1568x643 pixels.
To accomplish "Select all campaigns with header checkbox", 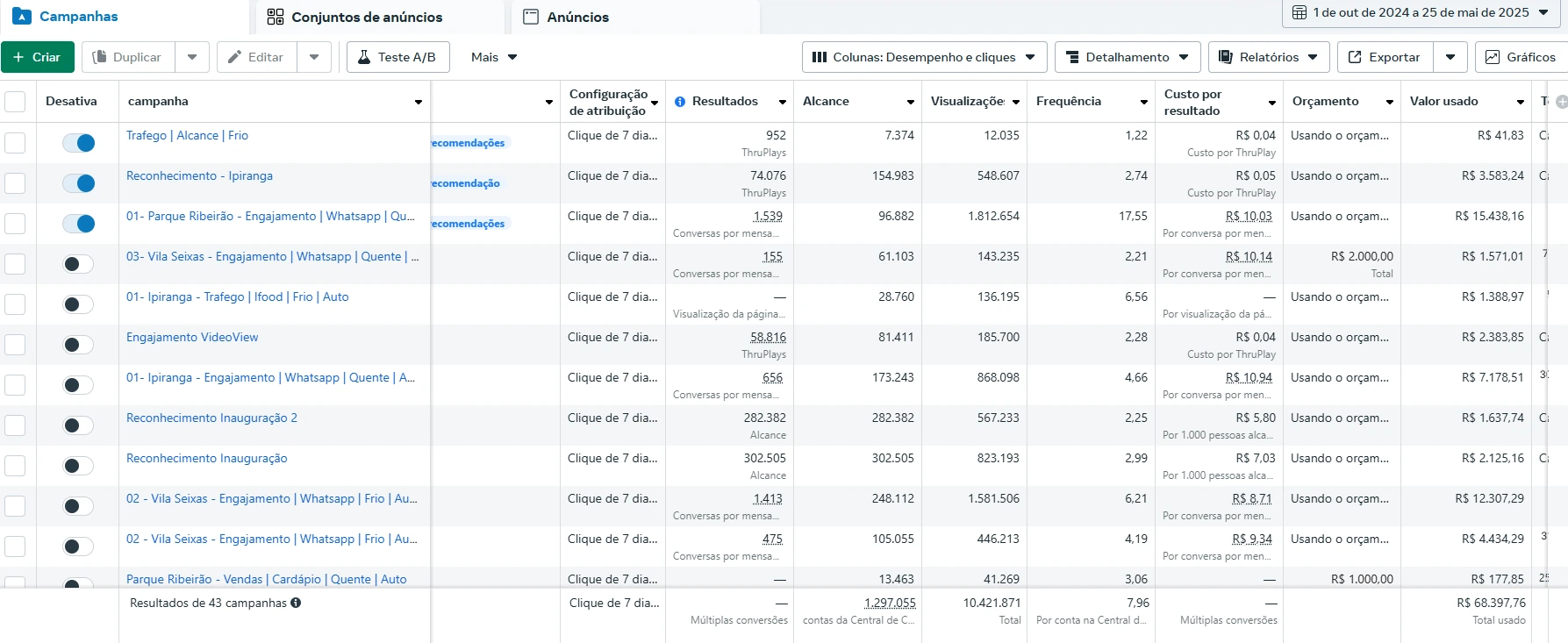I will coord(15,102).
